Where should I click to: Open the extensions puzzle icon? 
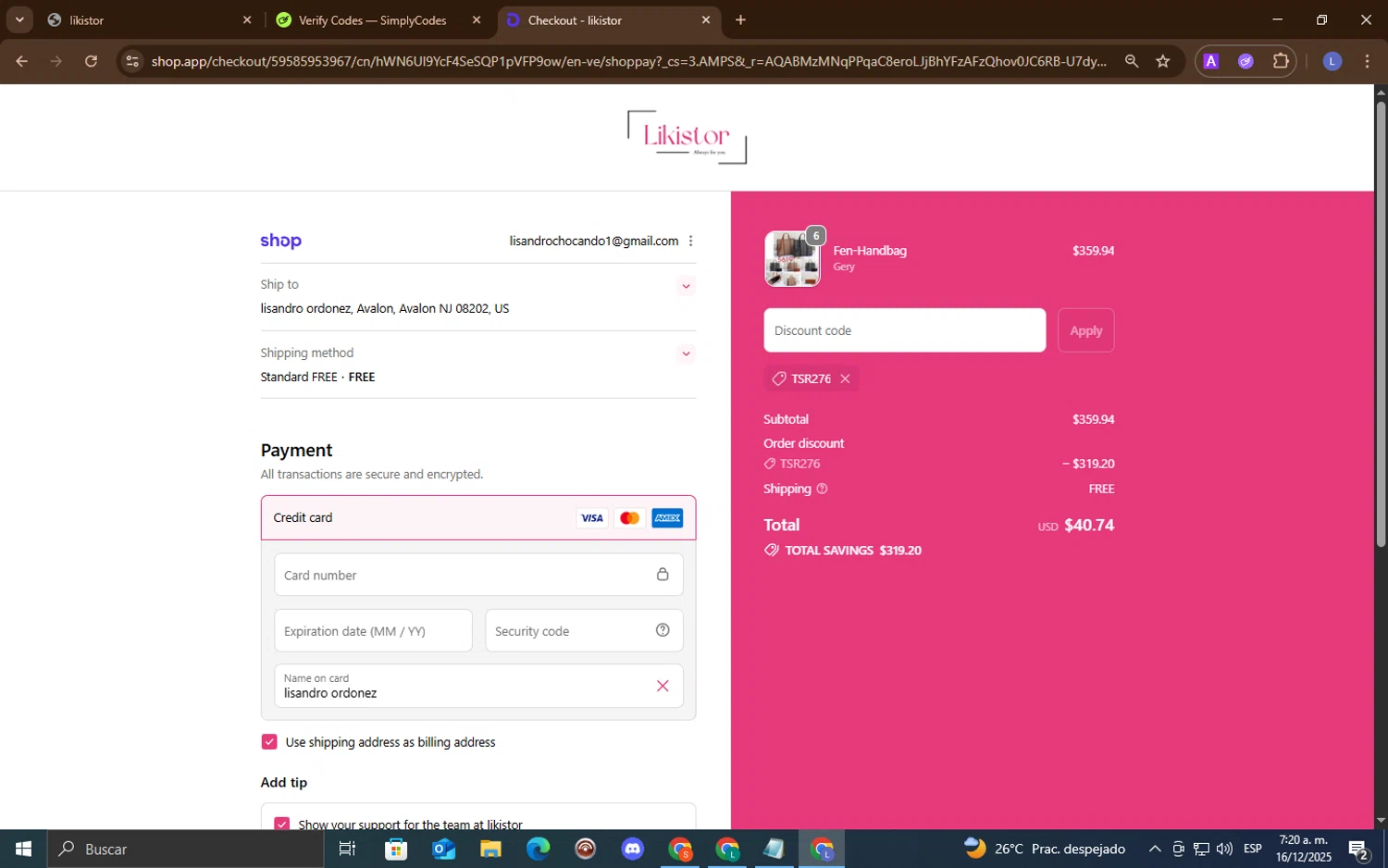coord(1281,61)
